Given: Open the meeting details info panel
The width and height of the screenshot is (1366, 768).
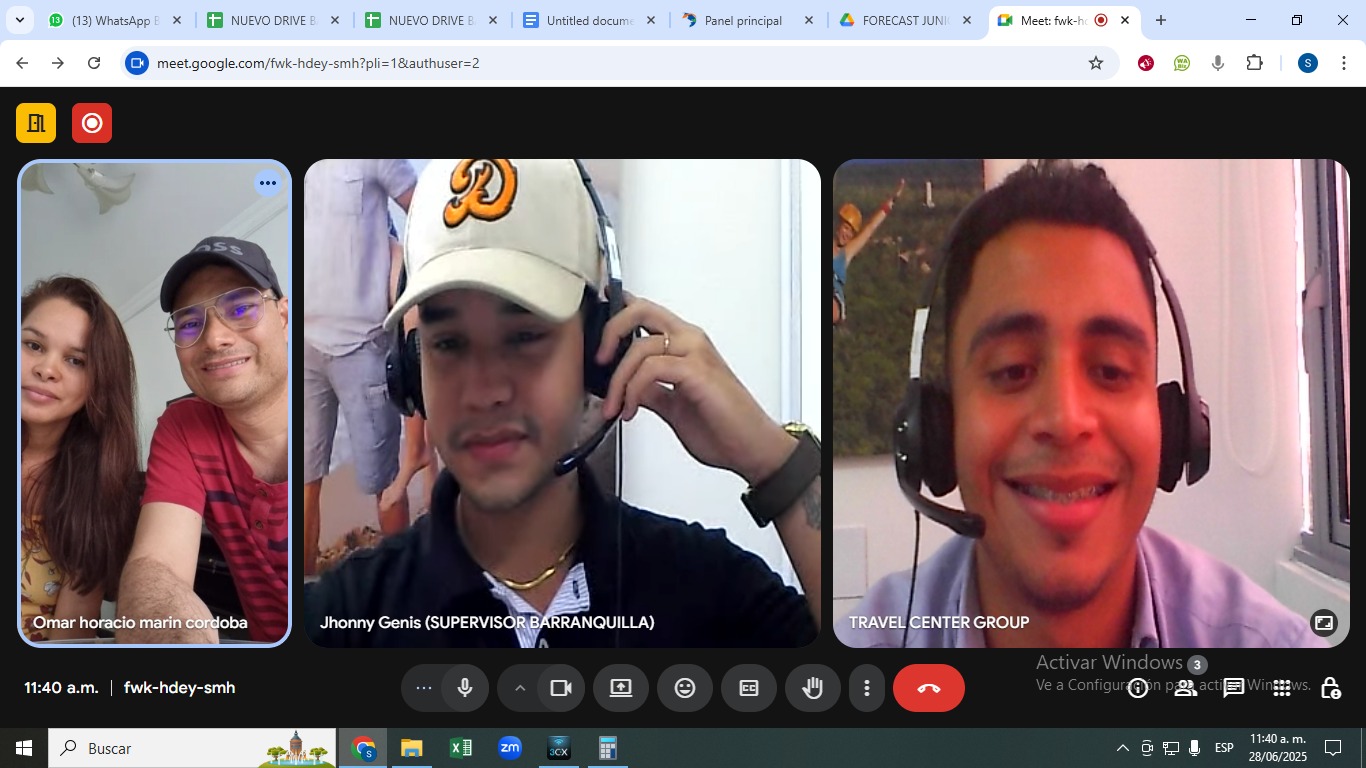Looking at the screenshot, I should 1138,688.
